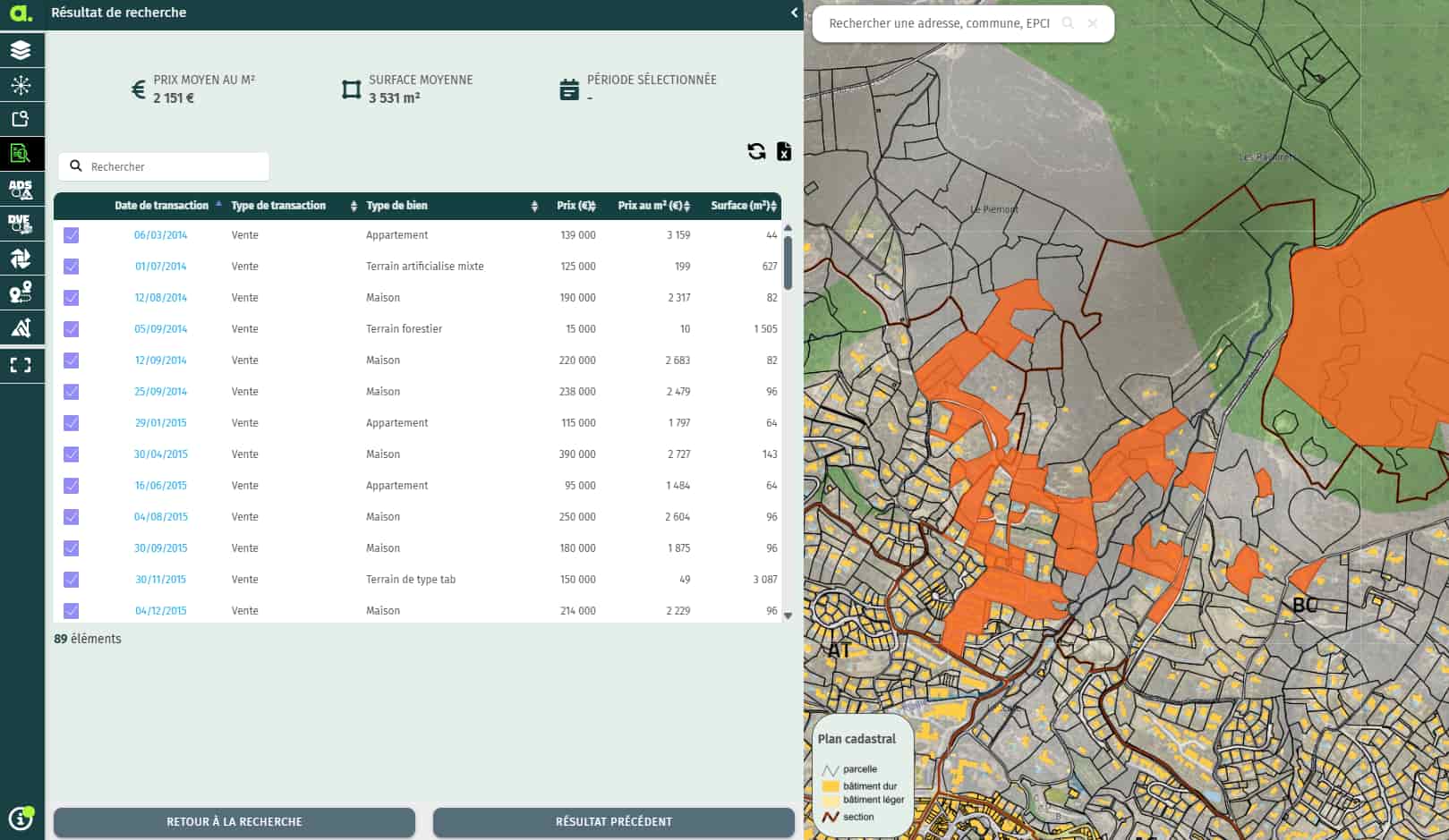Uncheck the 06/03/2014 transaction row
The width and height of the screenshot is (1449, 840).
(x=72, y=235)
